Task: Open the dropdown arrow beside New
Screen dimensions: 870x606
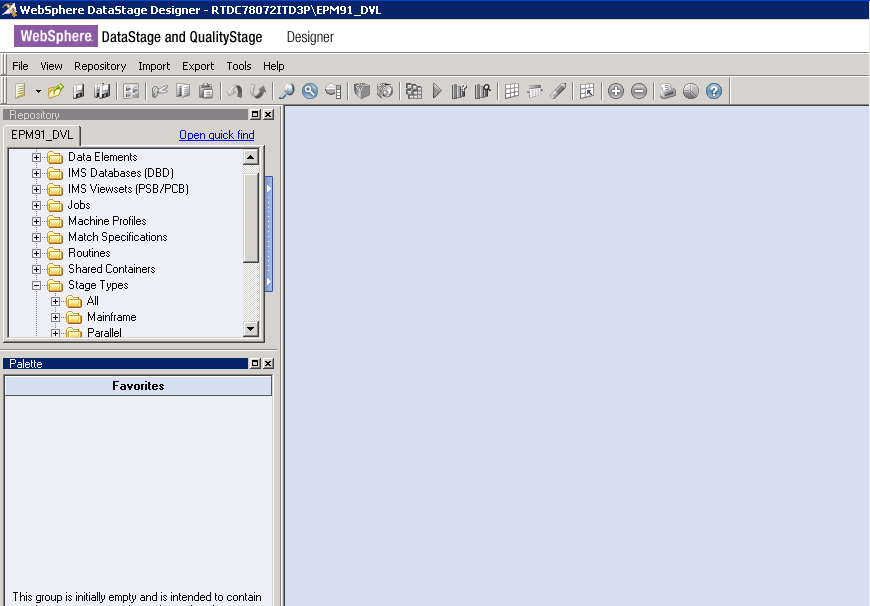Action: pos(38,91)
